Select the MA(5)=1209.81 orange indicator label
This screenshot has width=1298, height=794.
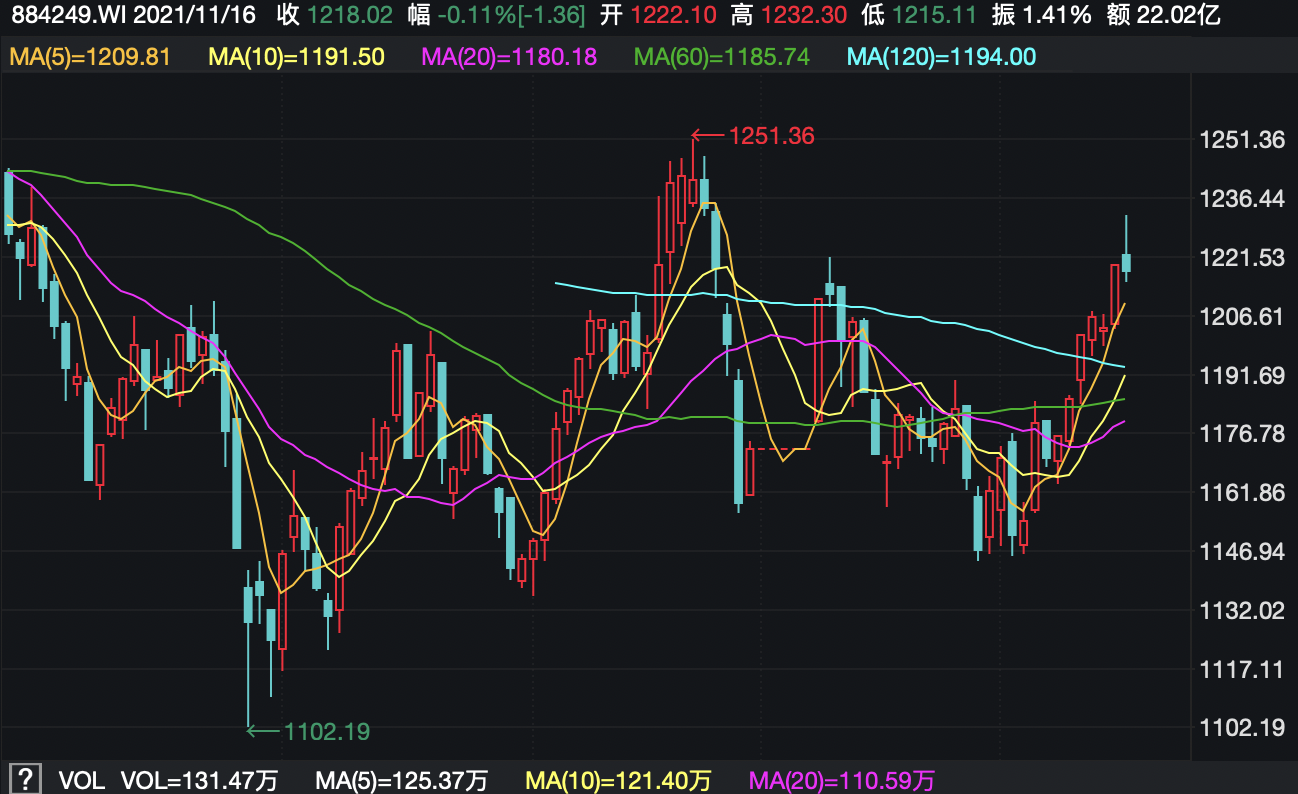point(90,57)
